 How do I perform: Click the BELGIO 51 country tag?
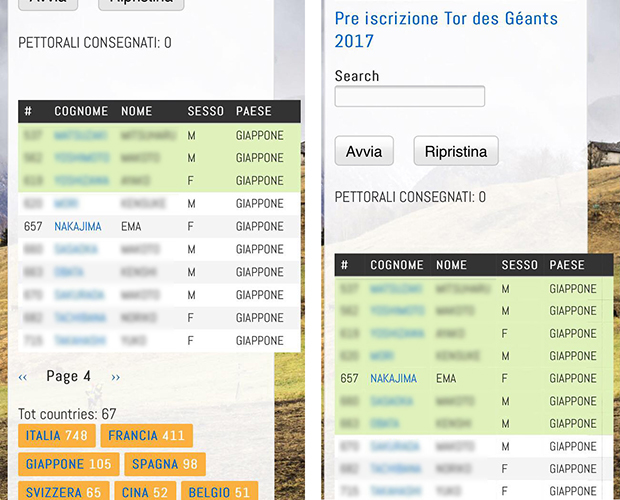pyautogui.click(x=219, y=492)
